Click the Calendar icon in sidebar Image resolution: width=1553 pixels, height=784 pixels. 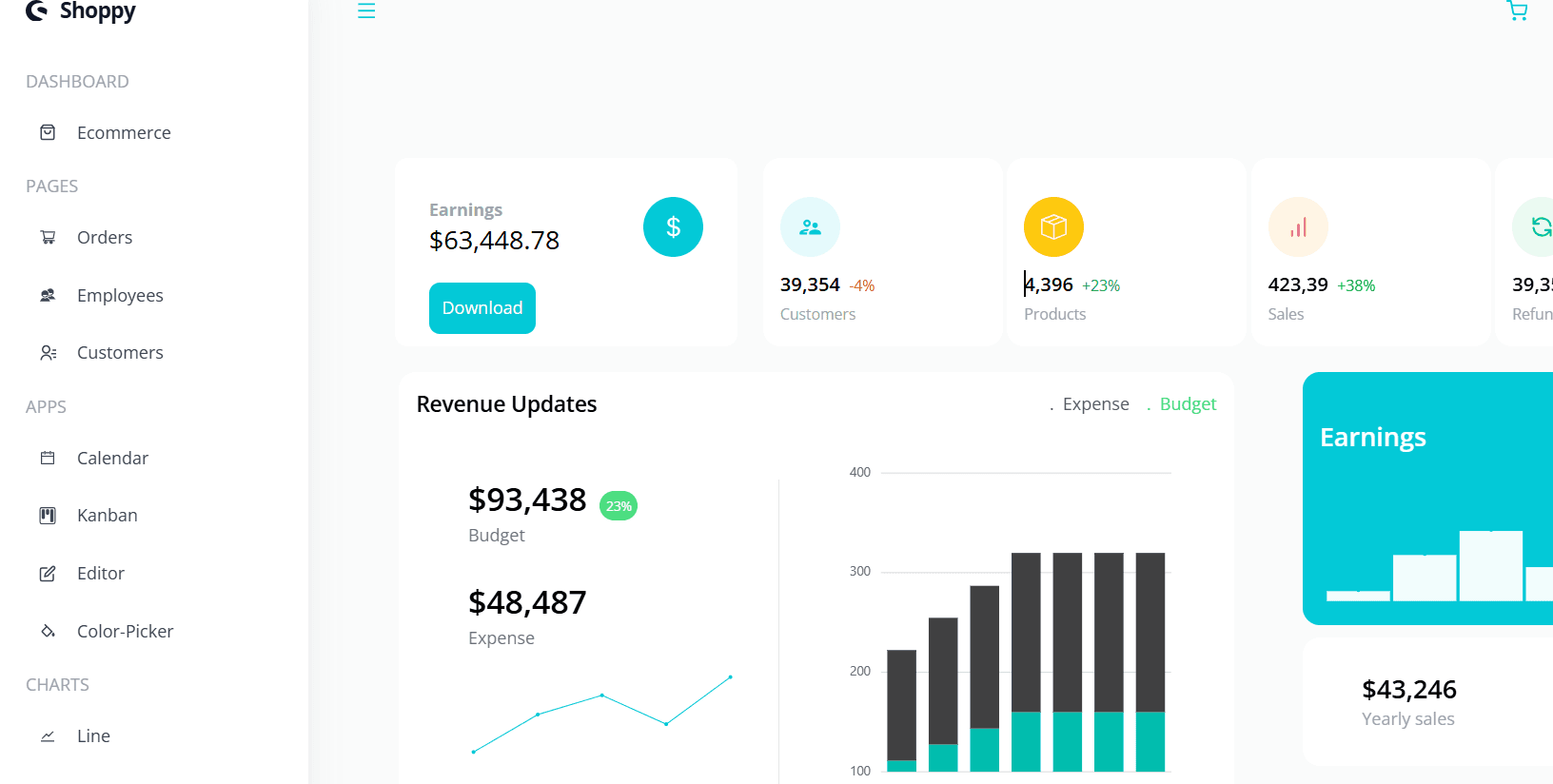tap(48, 458)
